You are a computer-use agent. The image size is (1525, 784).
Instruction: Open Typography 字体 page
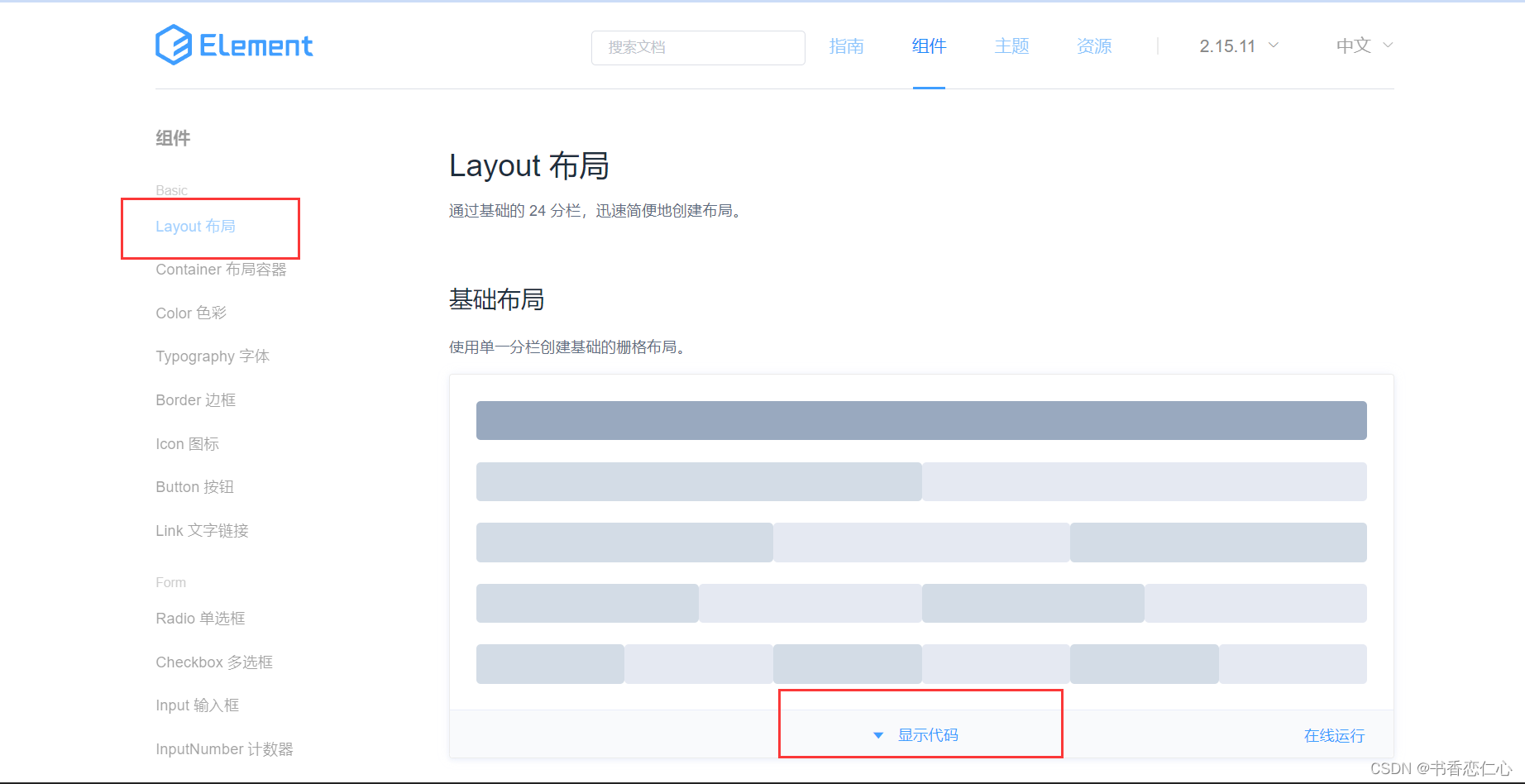213,356
